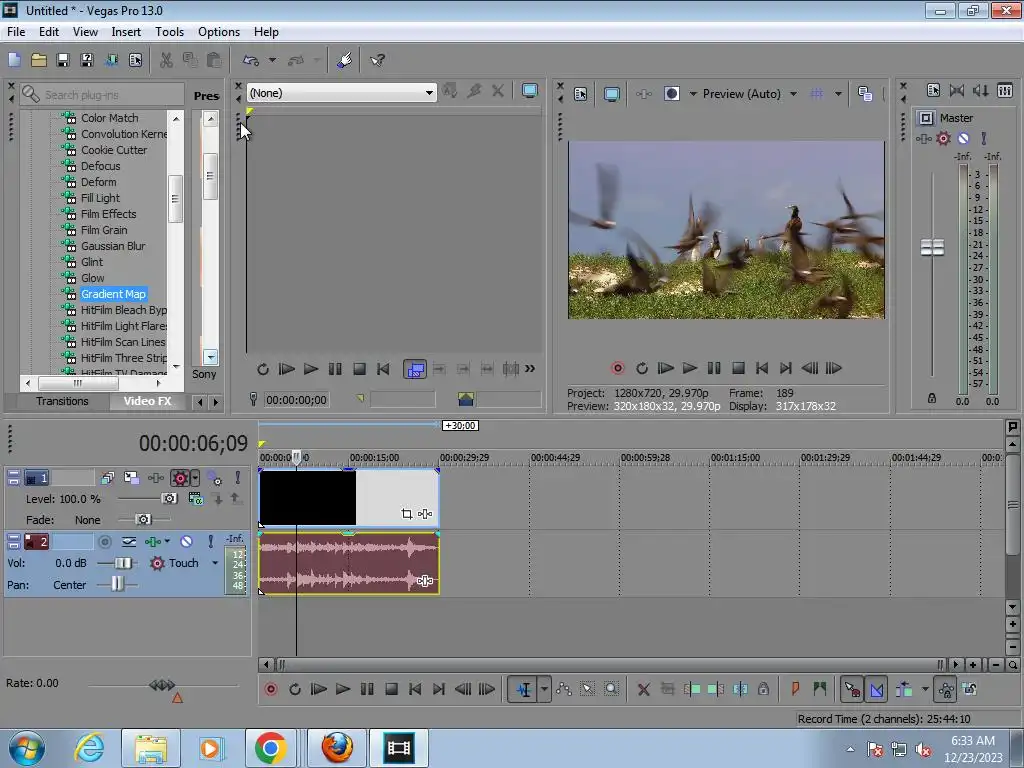This screenshot has width=1024, height=768.
Task: Click Stop in the timeline transport bar
Action: (391, 689)
